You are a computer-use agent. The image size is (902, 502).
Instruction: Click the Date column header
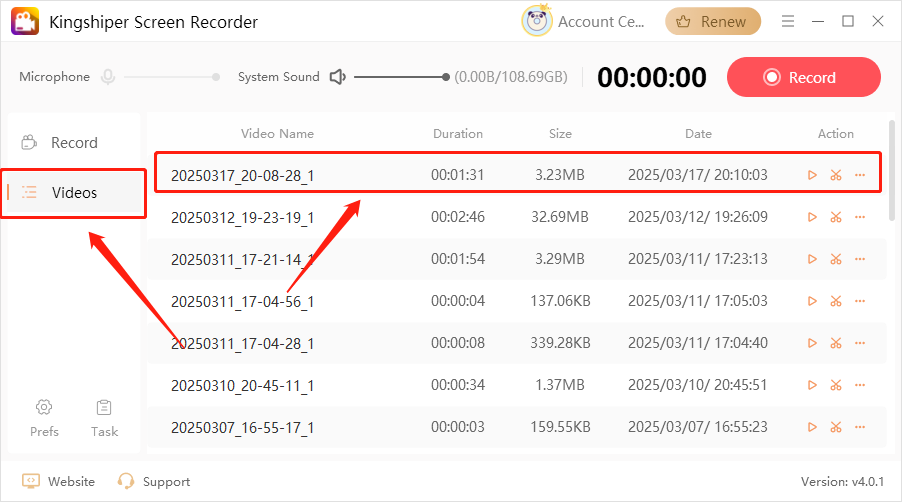pos(698,133)
